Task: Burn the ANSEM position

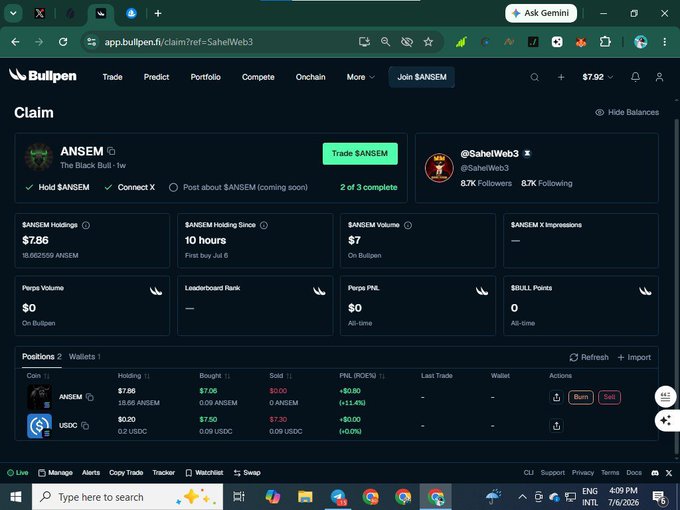Action: coord(581,397)
